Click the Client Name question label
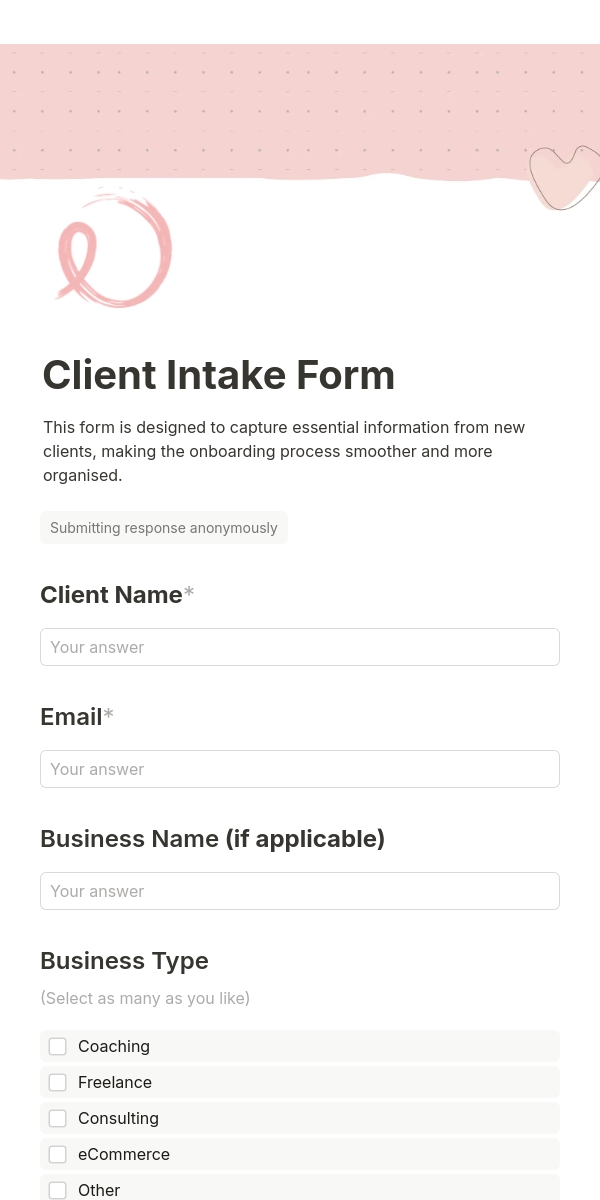 [x=111, y=595]
